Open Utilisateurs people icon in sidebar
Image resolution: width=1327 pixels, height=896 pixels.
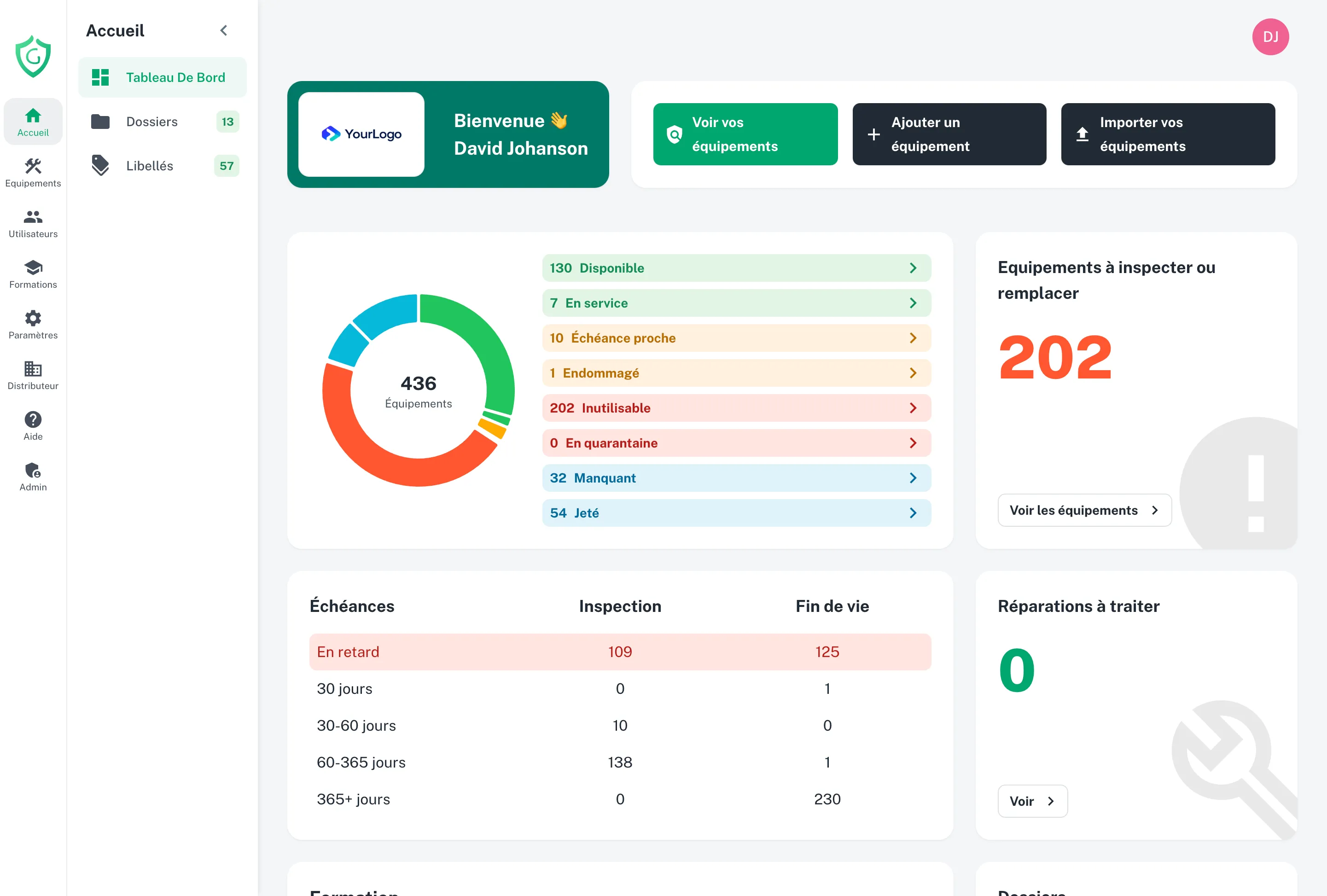(33, 217)
